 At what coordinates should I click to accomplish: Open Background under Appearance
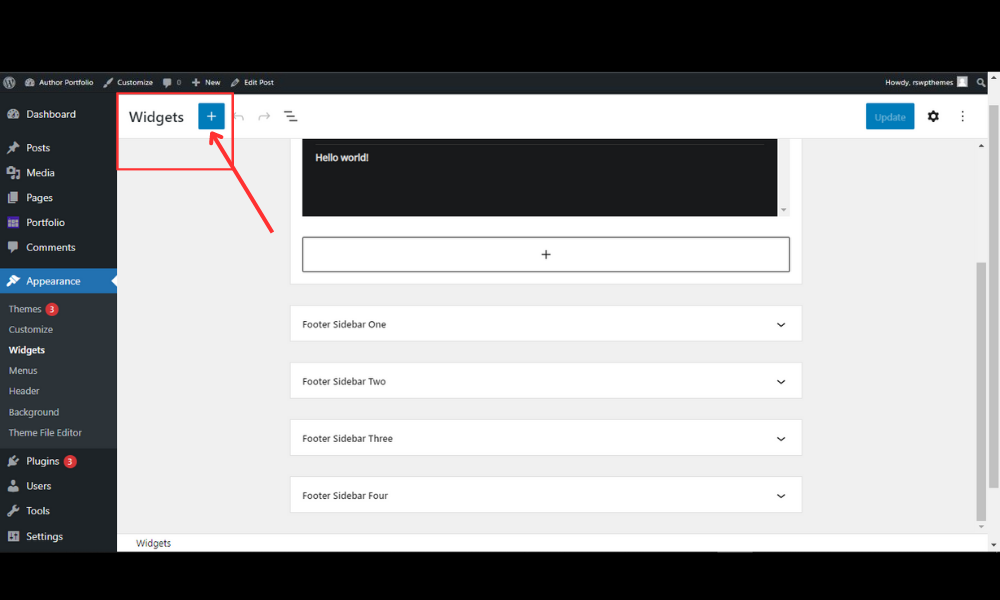pos(34,412)
